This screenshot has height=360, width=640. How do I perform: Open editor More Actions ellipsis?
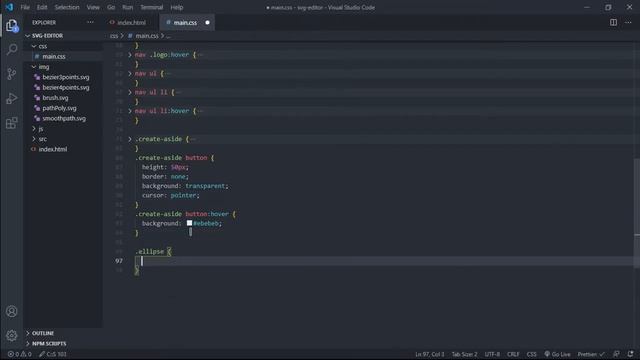628,22
